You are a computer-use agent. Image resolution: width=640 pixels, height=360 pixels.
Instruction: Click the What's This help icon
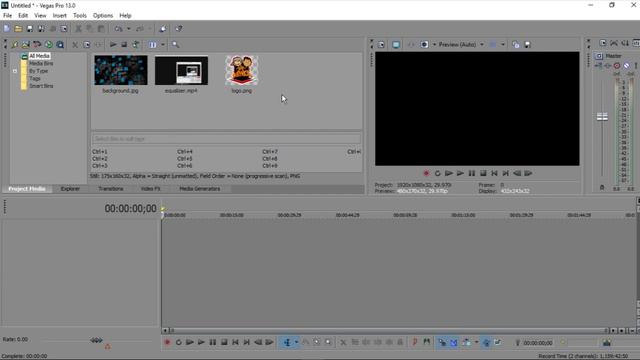click(x=179, y=29)
